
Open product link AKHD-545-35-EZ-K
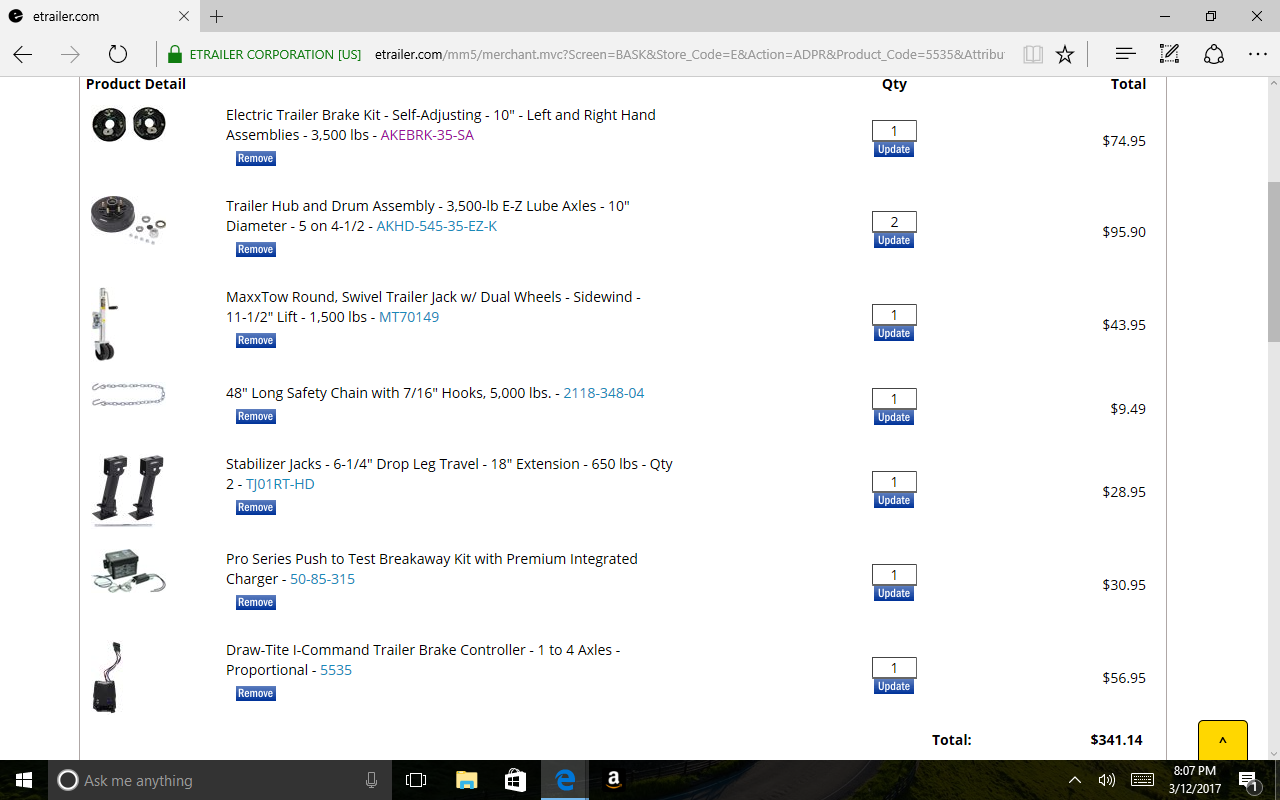pos(436,226)
